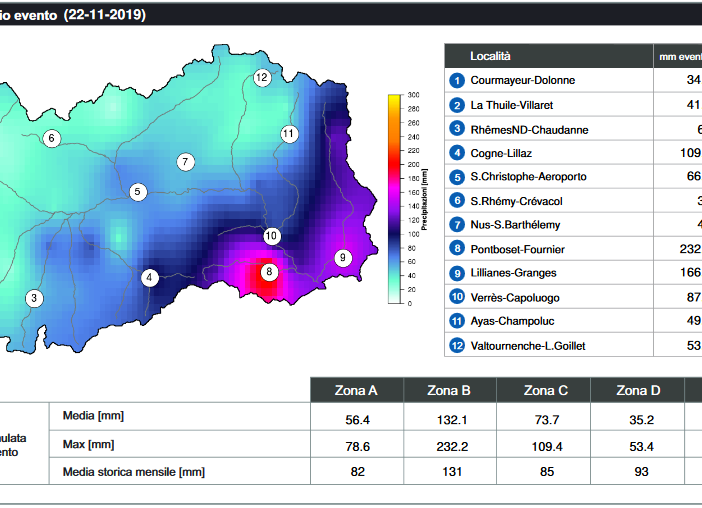Click map marker number 7
Screen dimensions: 702x508
click(185, 162)
